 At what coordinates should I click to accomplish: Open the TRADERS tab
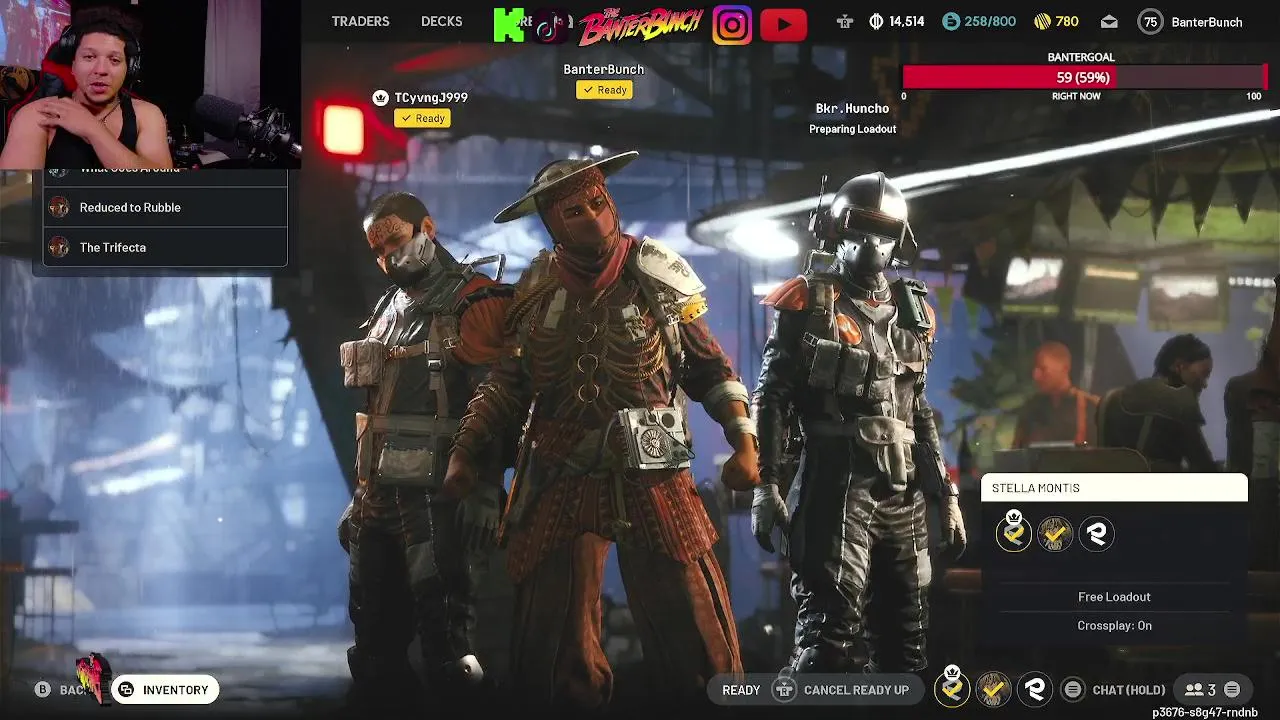point(360,21)
